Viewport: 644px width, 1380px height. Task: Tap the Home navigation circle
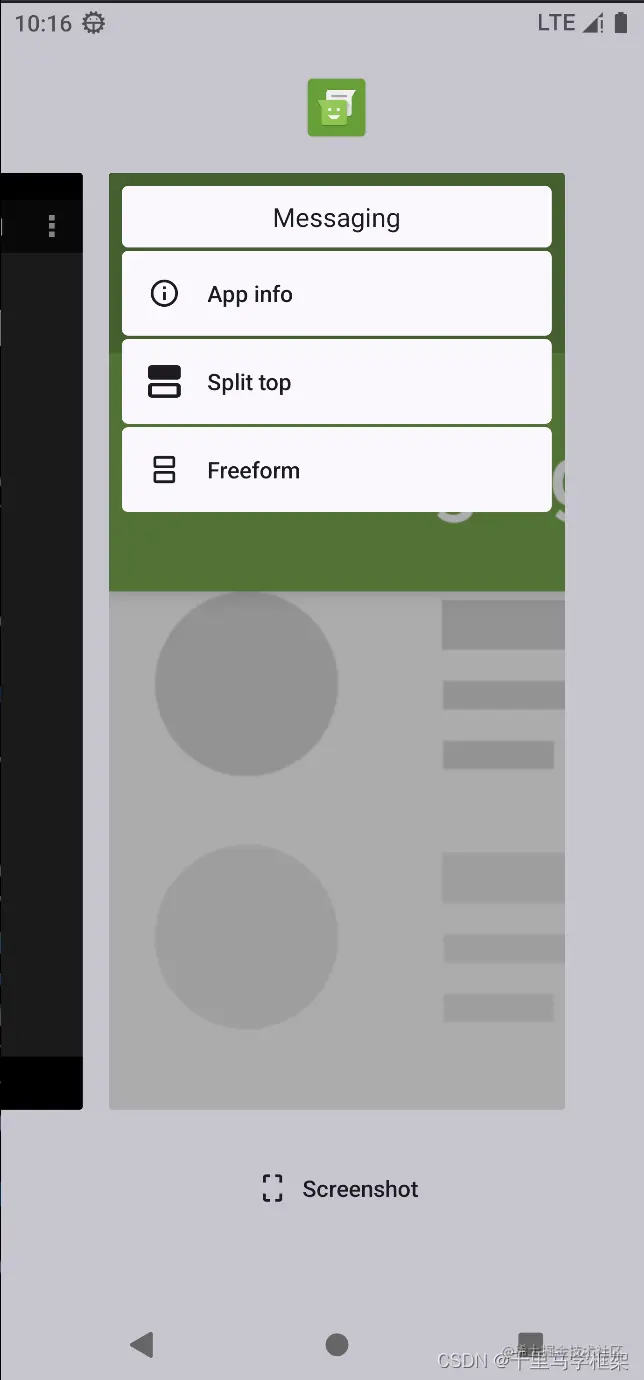tap(337, 1344)
